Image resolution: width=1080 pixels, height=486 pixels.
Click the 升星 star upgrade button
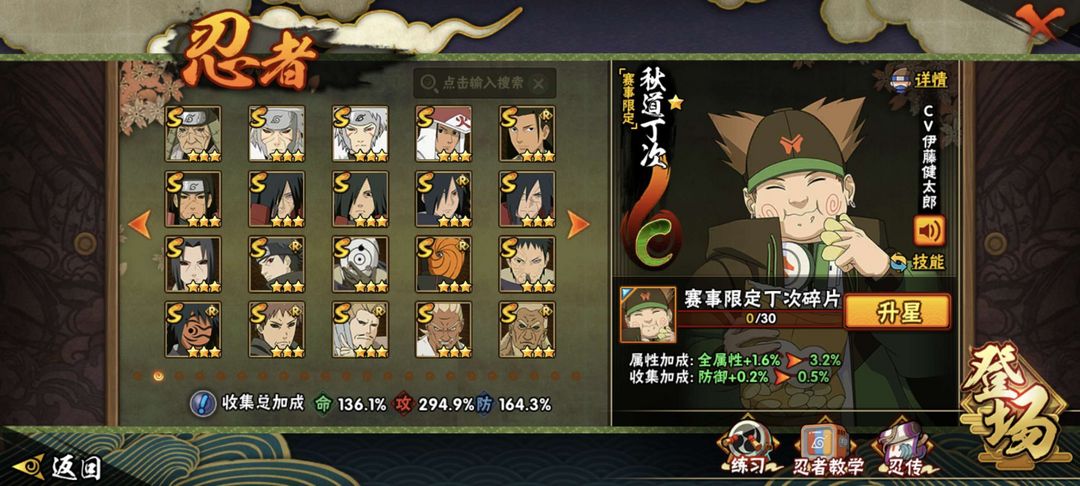click(897, 312)
